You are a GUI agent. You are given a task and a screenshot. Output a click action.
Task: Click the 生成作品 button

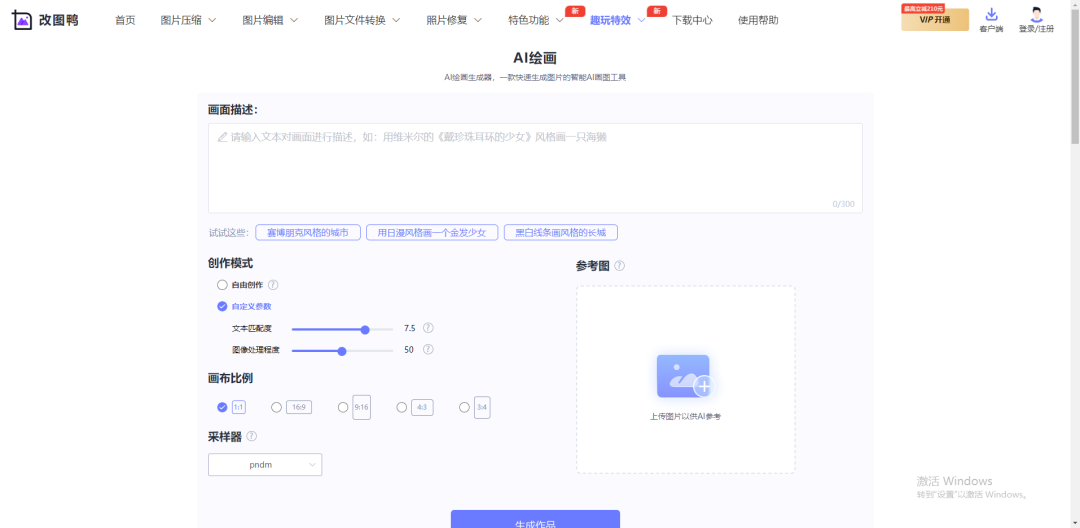tap(535, 519)
